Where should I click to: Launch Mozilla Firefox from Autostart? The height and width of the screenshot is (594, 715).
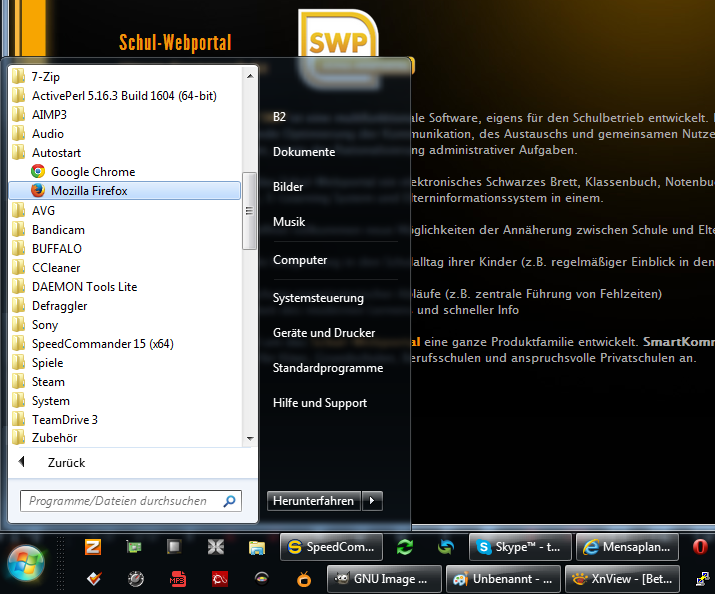point(124,191)
